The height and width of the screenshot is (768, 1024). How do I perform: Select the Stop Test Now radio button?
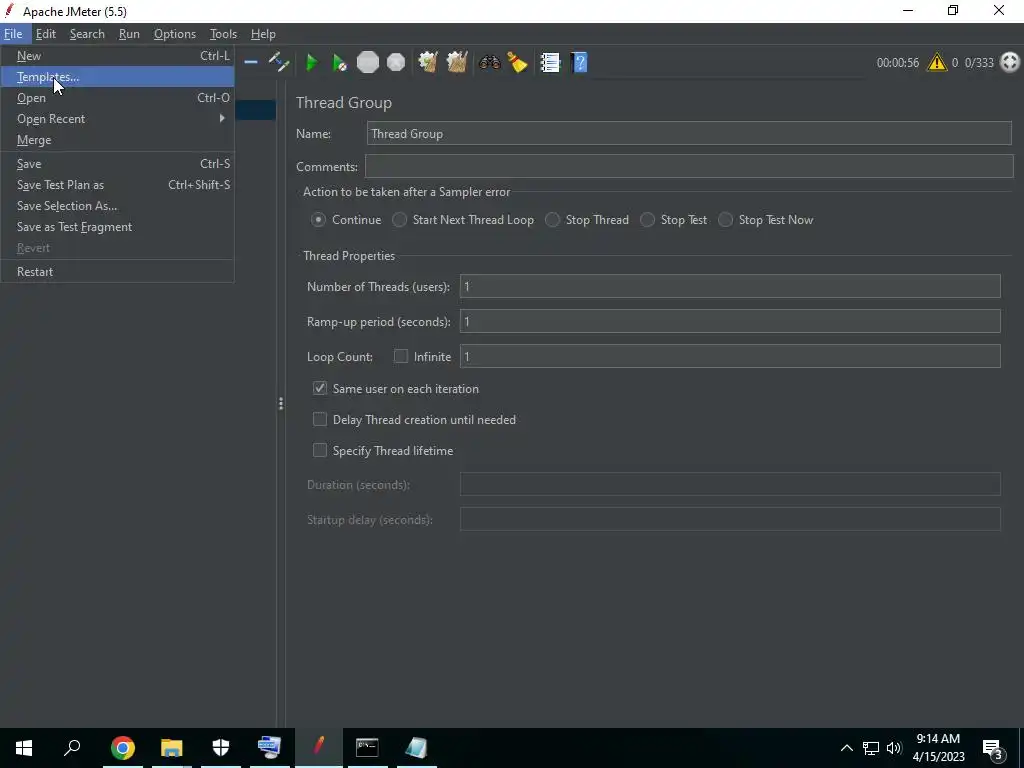click(725, 220)
